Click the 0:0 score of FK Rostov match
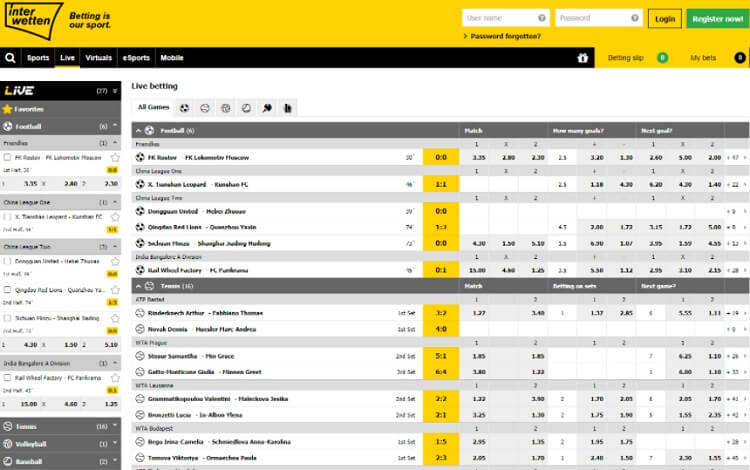Image resolution: width=750 pixels, height=470 pixels. click(441, 157)
